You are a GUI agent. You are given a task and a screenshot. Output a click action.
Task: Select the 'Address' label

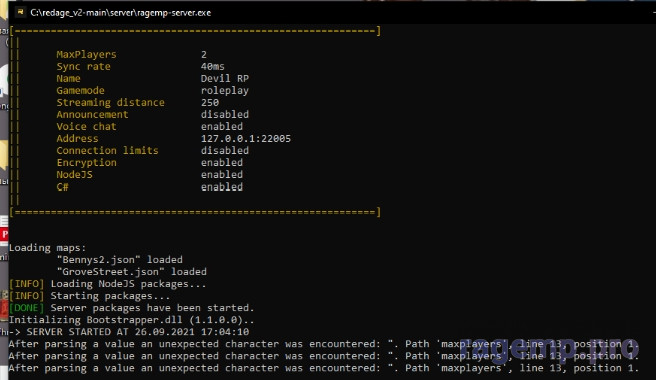coord(77,139)
